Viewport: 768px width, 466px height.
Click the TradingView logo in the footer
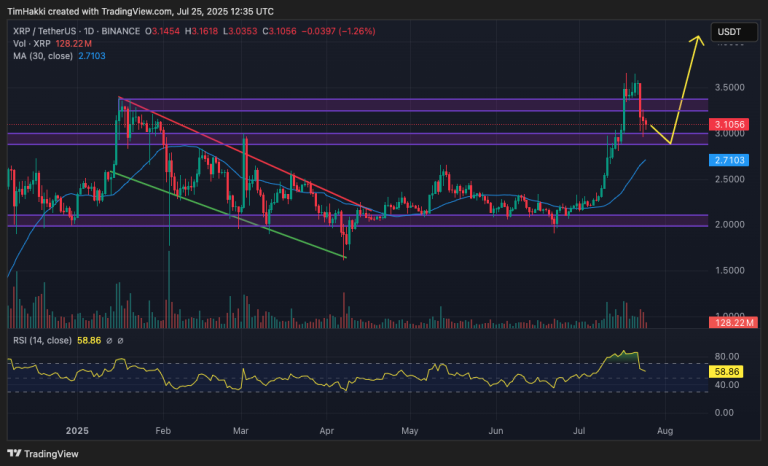click(43, 454)
